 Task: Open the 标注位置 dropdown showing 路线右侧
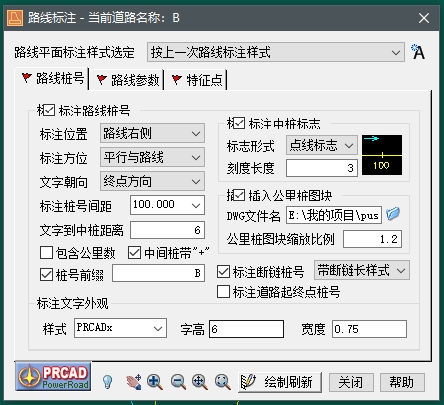[x=152, y=133]
